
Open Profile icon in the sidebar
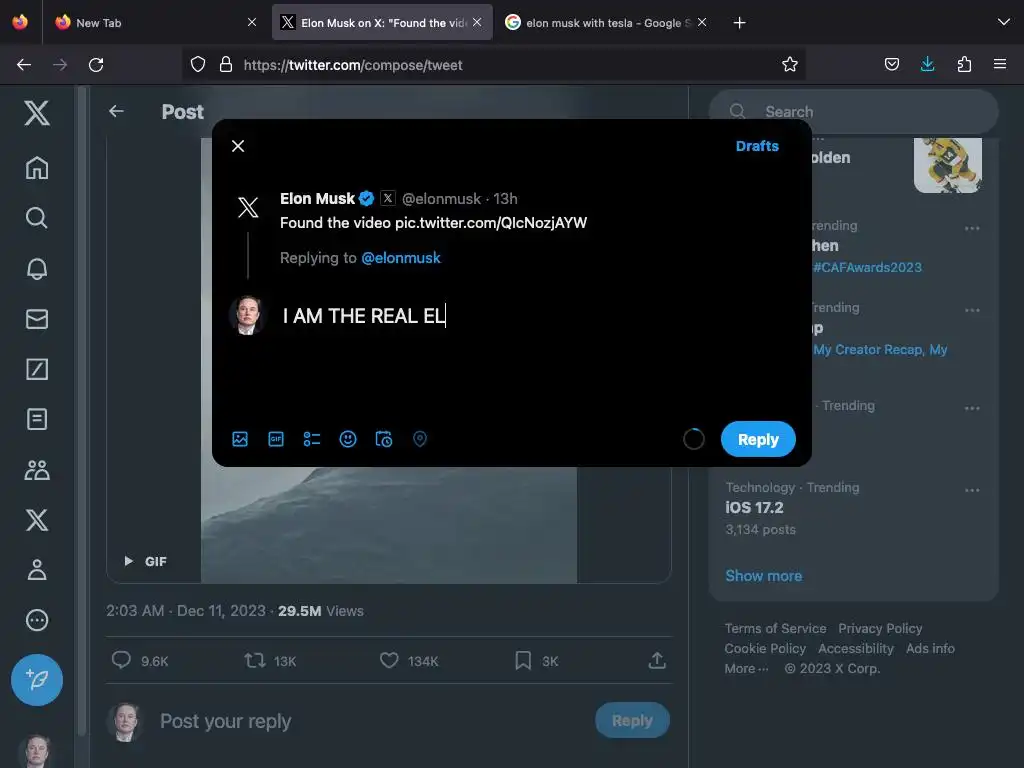click(37, 570)
